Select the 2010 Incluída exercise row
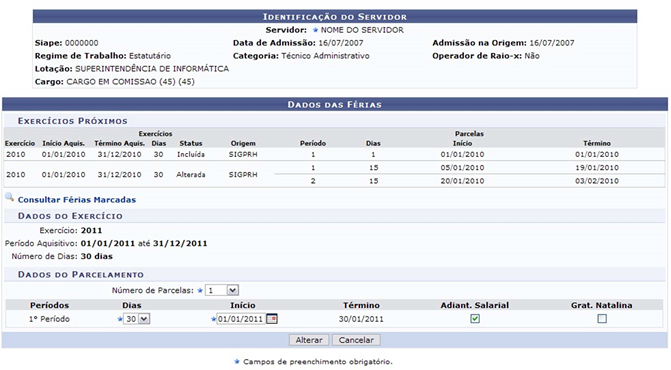 click(x=335, y=154)
